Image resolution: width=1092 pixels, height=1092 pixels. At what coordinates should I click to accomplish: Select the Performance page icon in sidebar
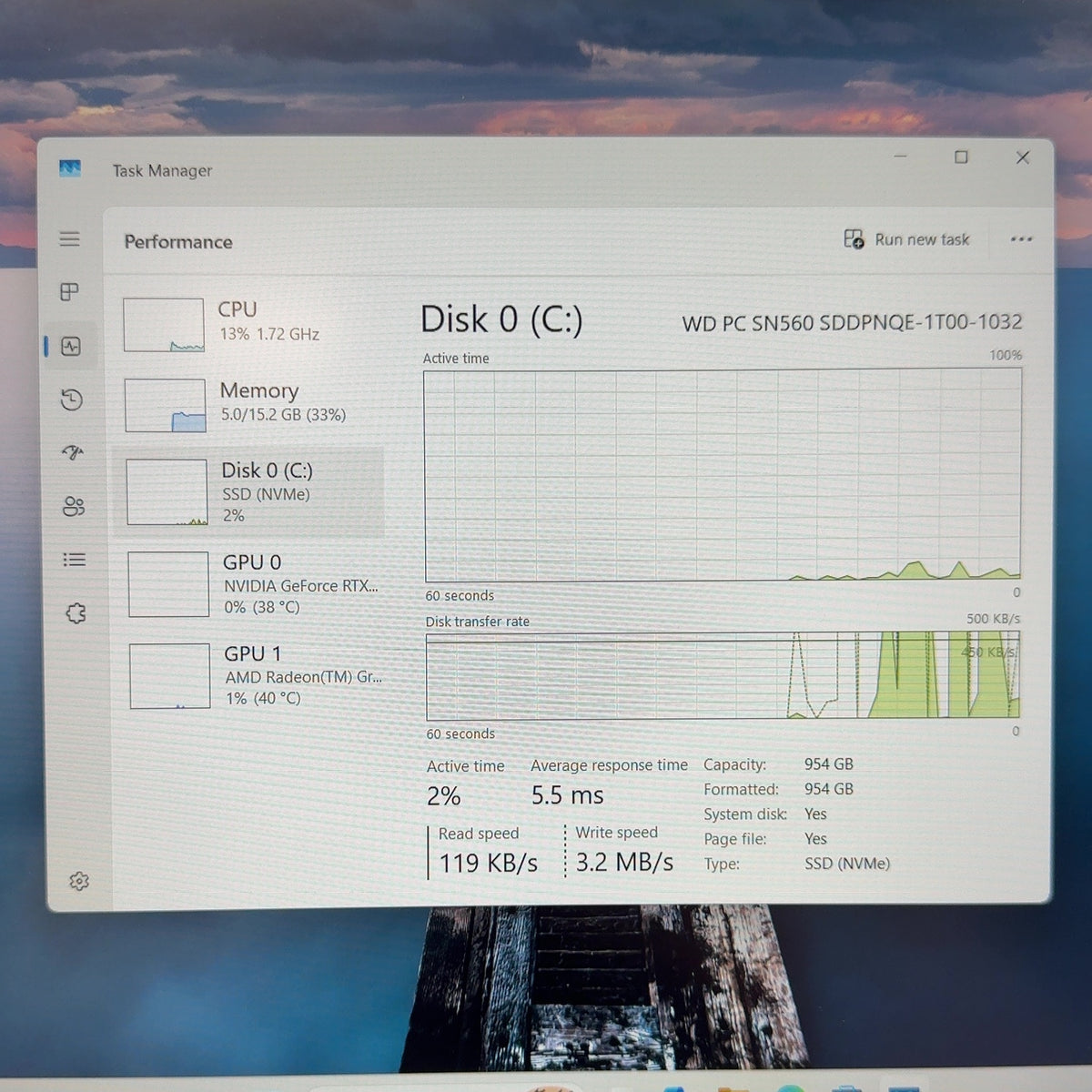coord(71,346)
